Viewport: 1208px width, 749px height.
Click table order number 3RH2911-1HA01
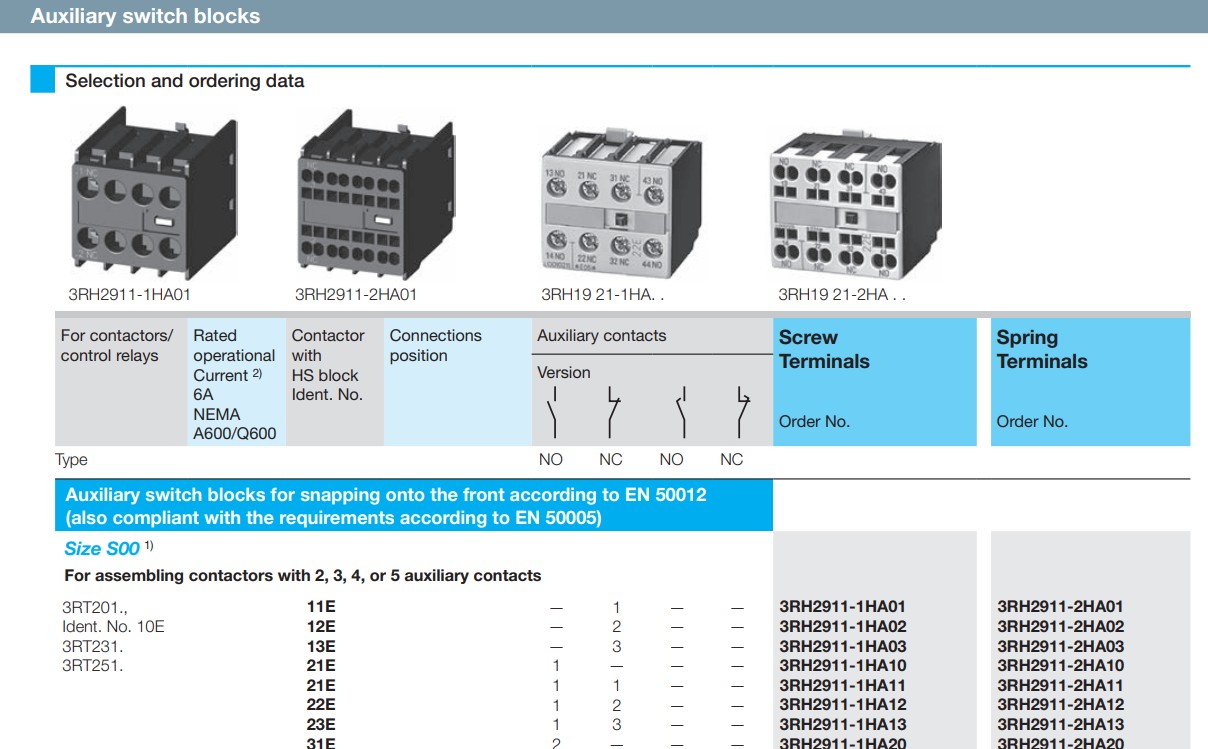[x=842, y=607]
